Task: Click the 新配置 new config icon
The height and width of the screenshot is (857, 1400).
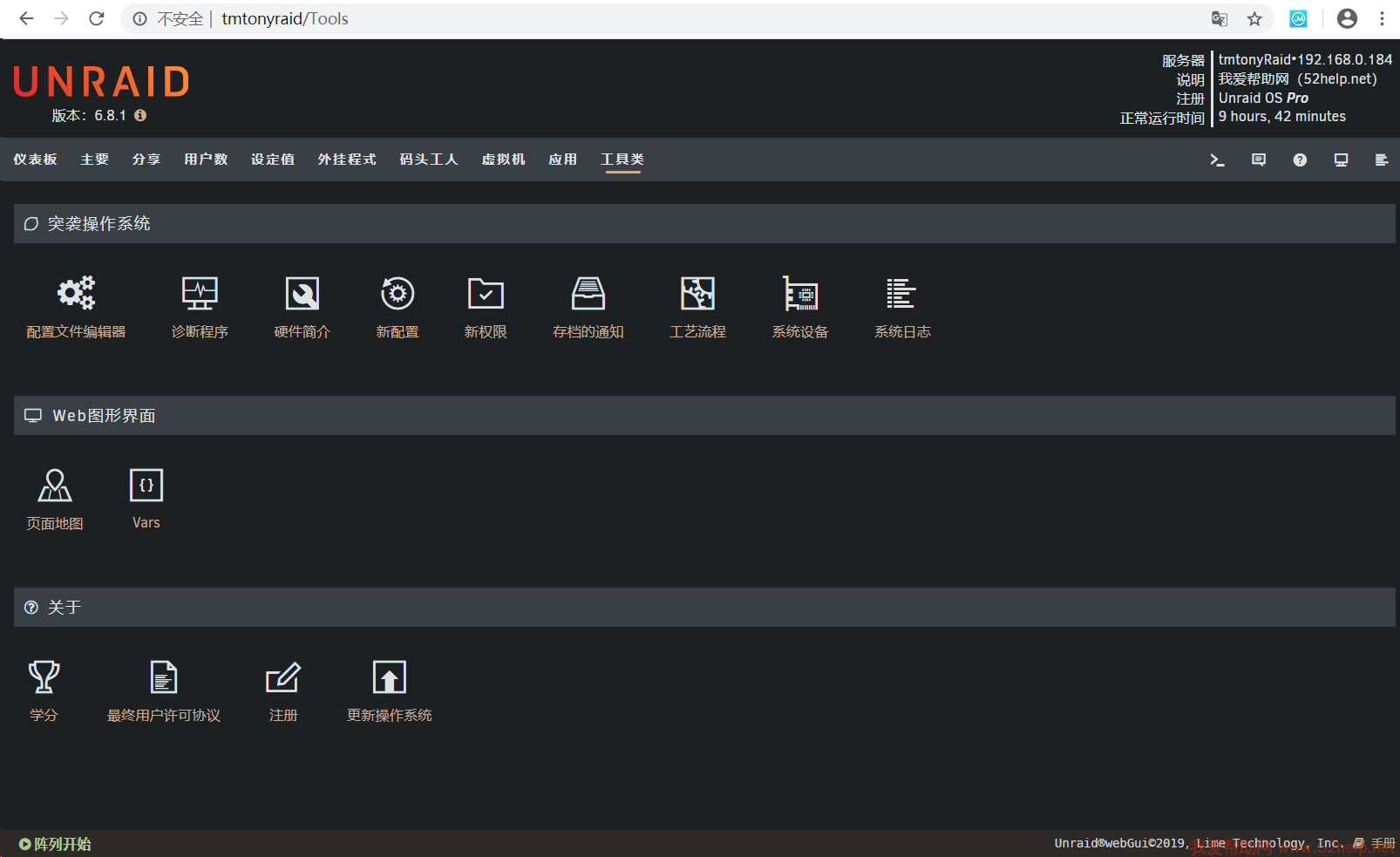Action: tap(398, 294)
